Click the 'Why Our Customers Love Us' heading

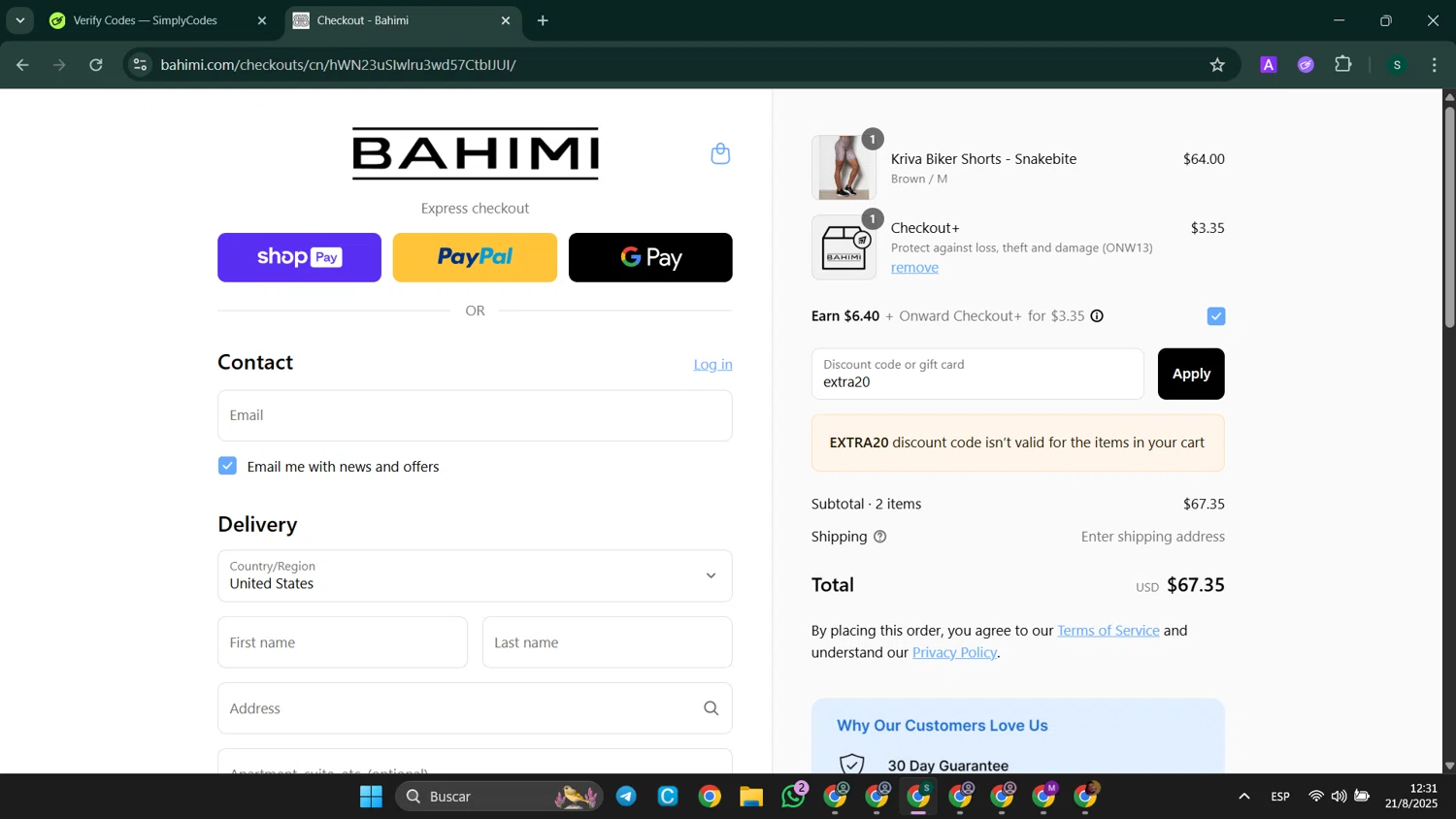coord(943,726)
